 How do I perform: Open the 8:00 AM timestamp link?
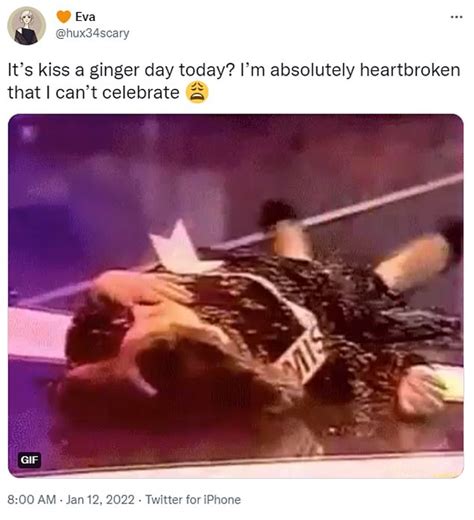pos(32,500)
